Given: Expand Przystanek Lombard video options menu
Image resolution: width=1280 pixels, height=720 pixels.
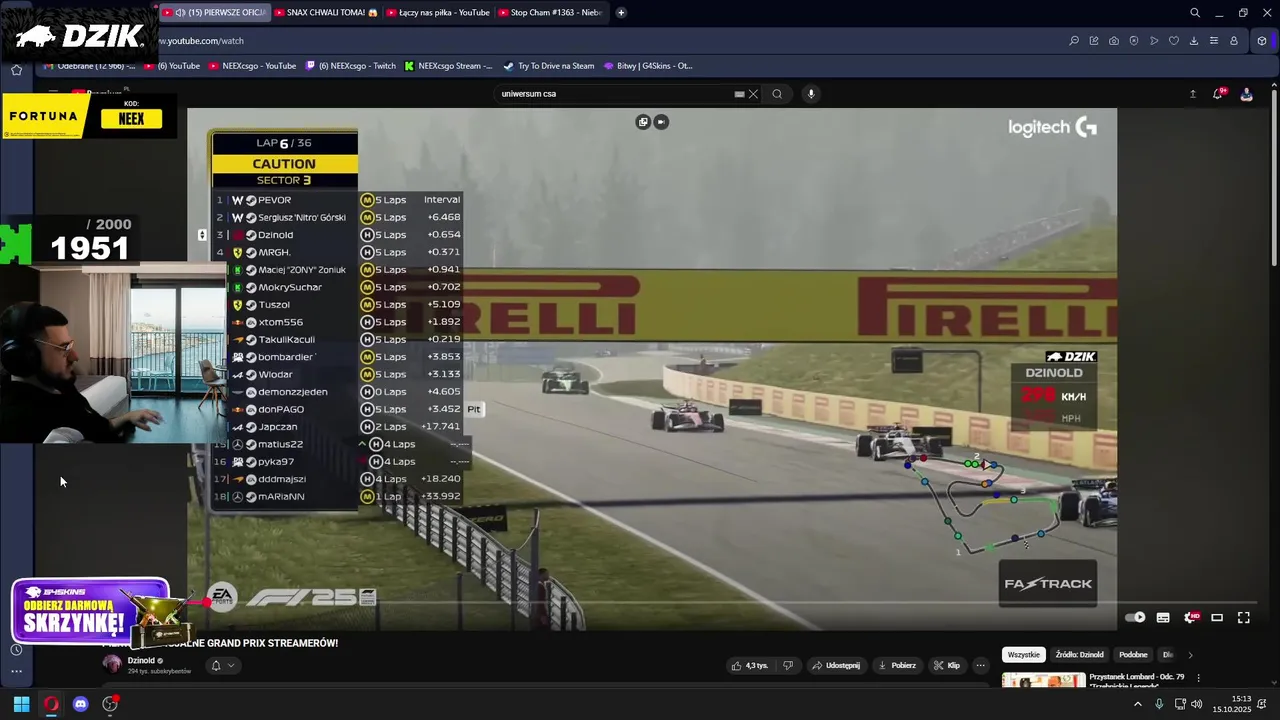Looking at the screenshot, I should [1198, 678].
